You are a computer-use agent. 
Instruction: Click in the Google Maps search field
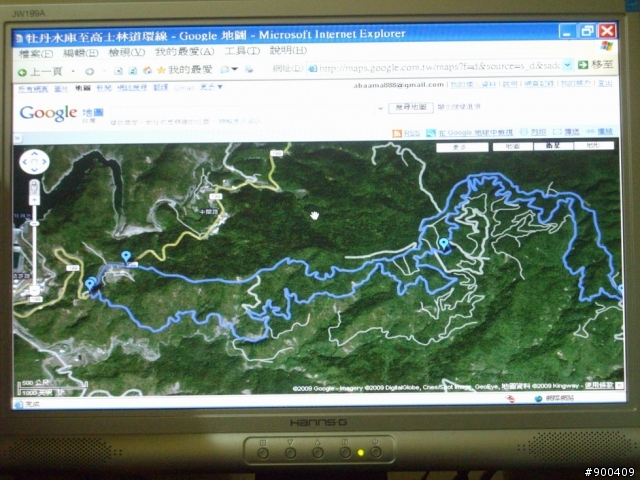(242, 110)
